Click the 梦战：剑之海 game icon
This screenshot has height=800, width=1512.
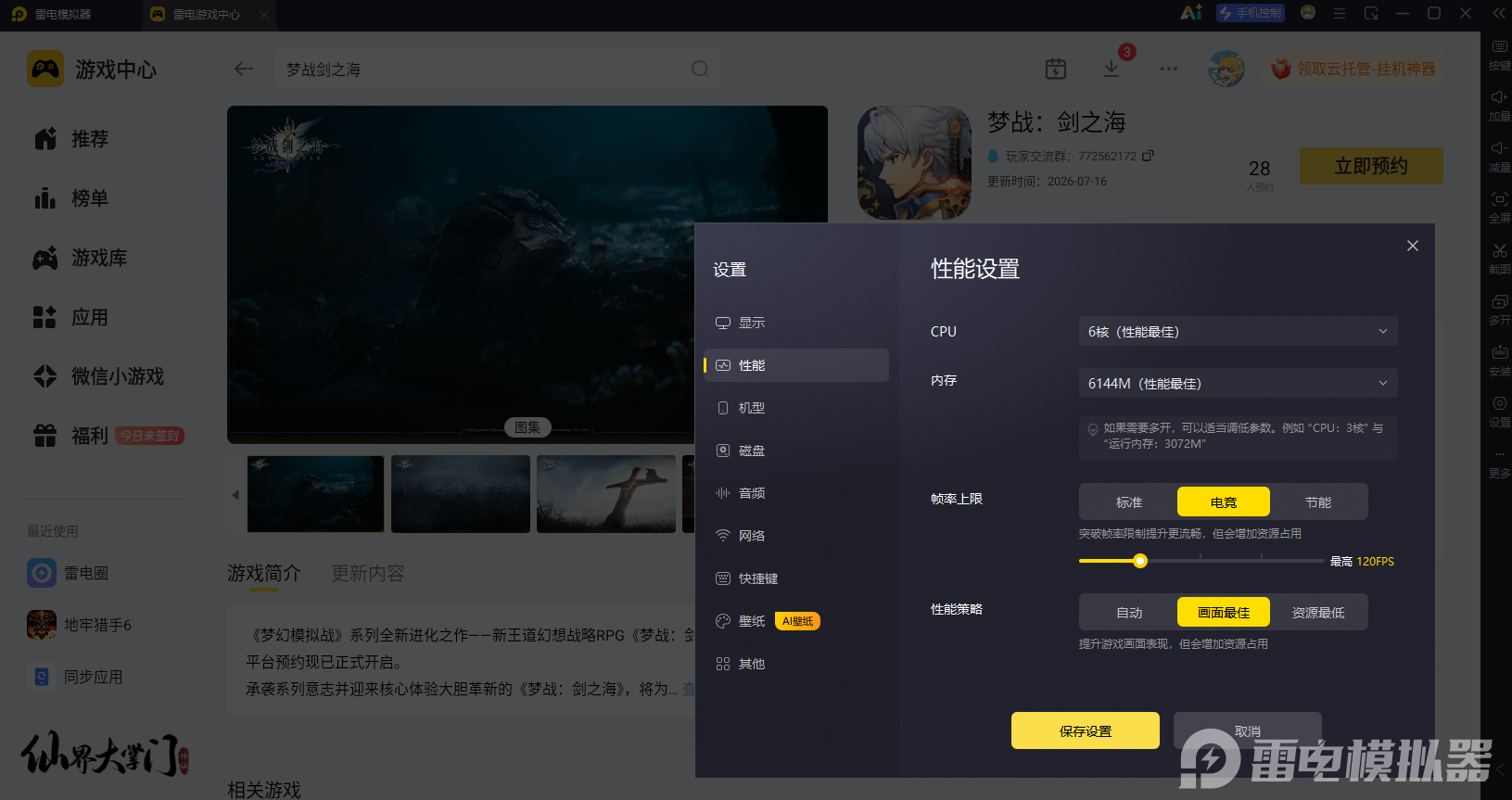(914, 163)
